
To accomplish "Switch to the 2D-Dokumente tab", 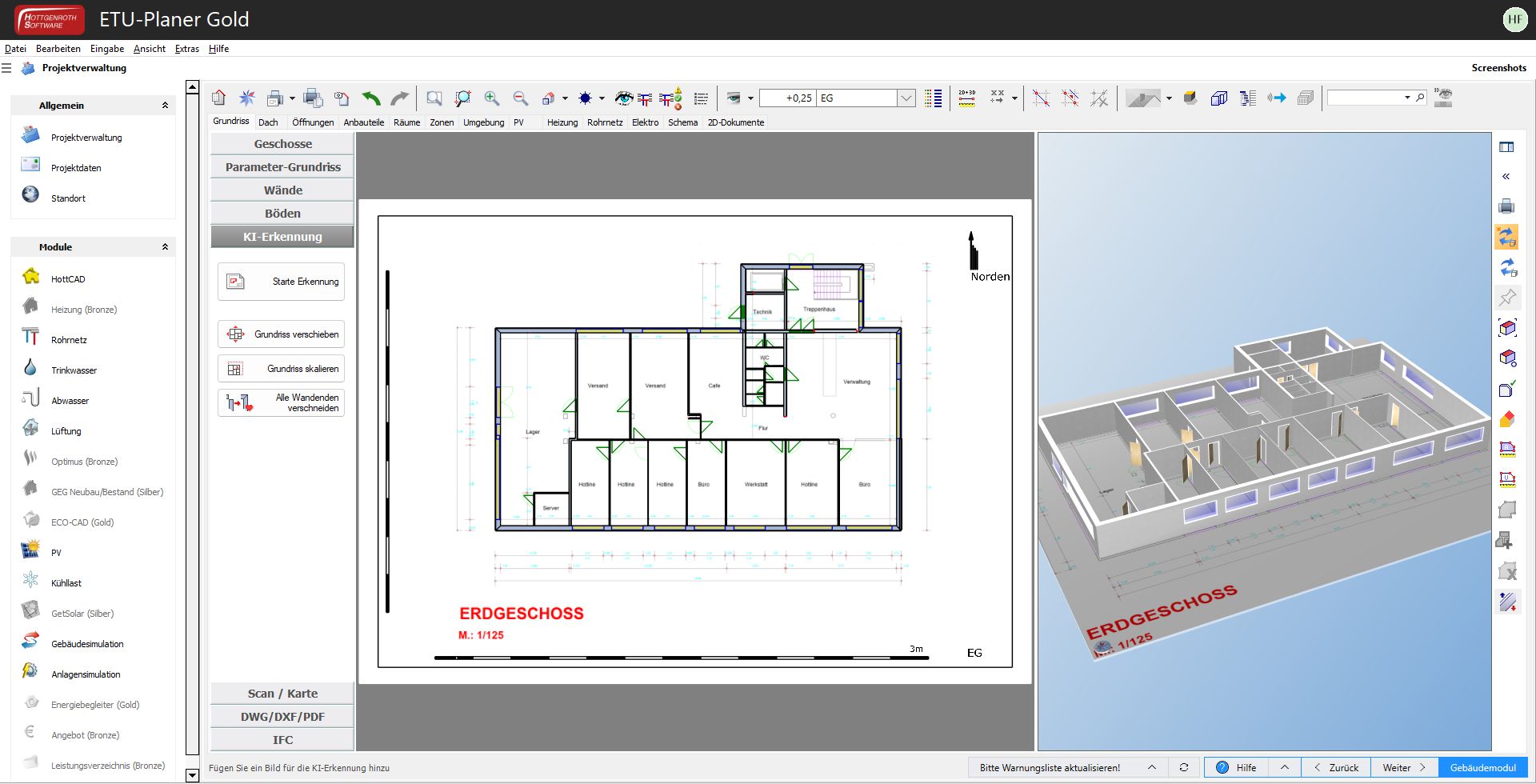I will click(736, 122).
